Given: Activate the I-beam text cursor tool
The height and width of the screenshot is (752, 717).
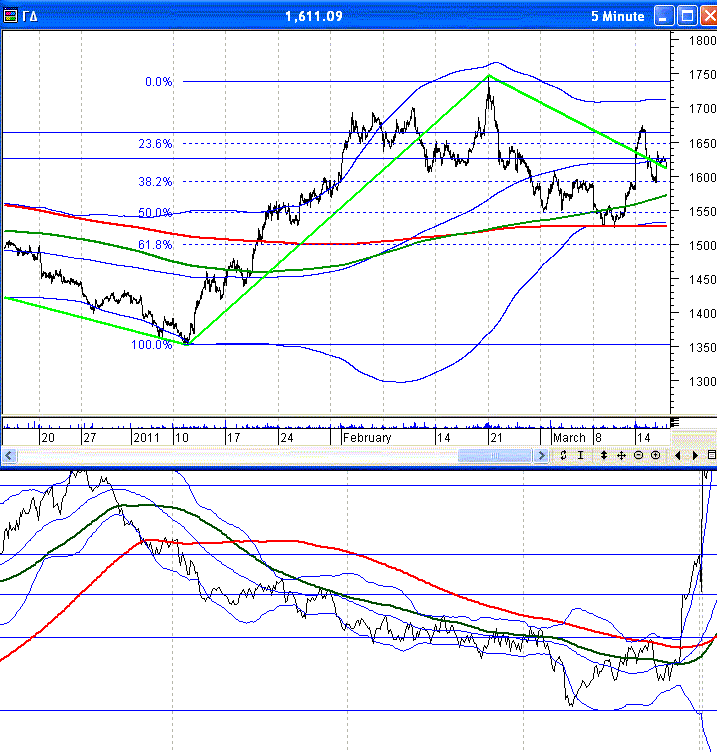Looking at the screenshot, I should (x=580, y=456).
